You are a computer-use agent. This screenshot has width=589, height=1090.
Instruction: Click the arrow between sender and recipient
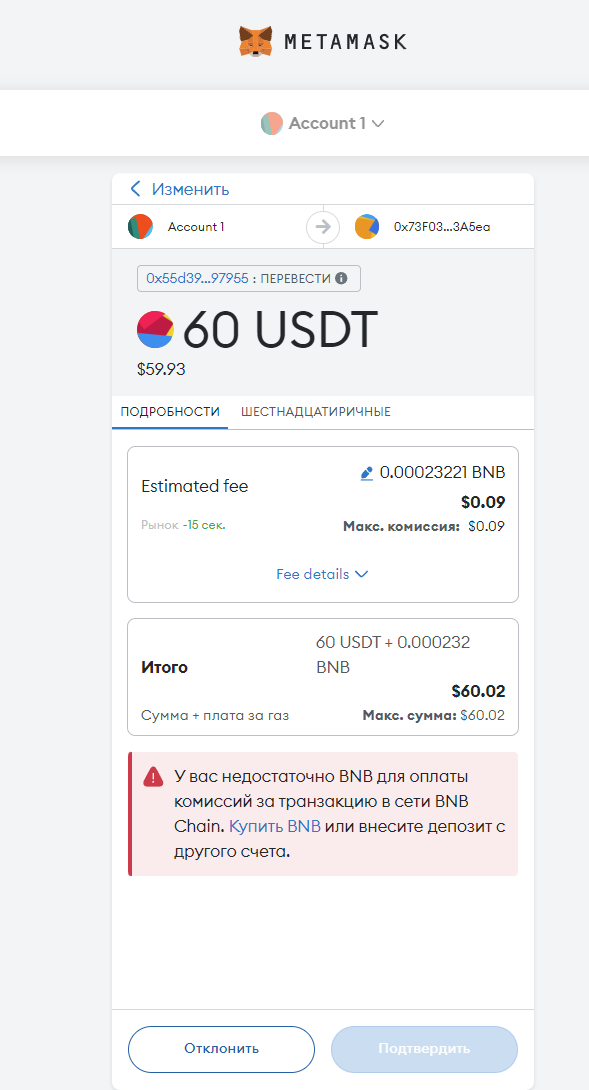[323, 227]
